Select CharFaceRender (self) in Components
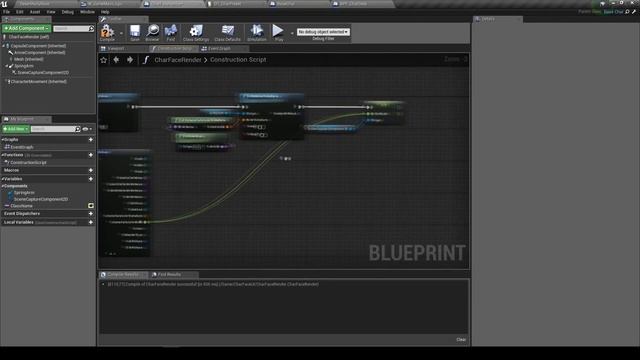The image size is (640, 360). [29, 37]
